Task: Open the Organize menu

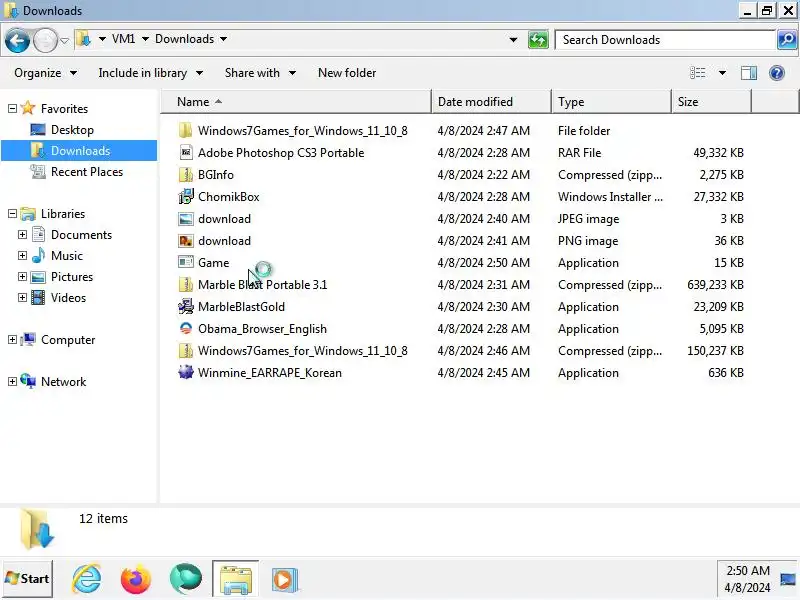Action: [45, 73]
